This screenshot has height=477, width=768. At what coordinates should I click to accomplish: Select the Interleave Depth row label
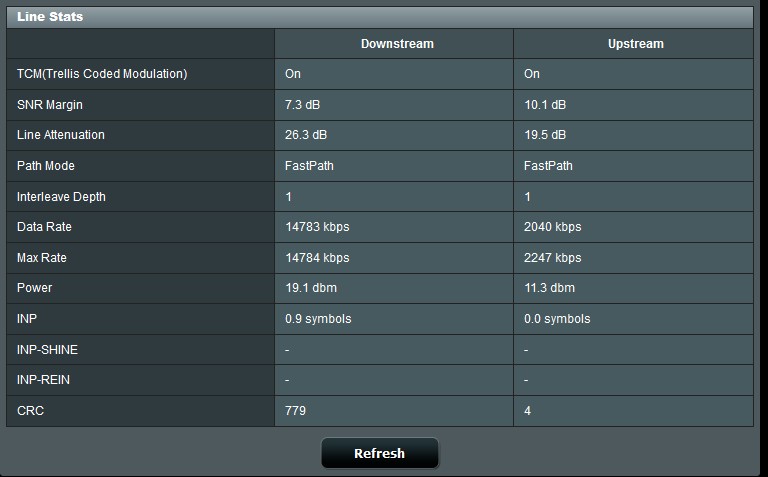point(61,196)
